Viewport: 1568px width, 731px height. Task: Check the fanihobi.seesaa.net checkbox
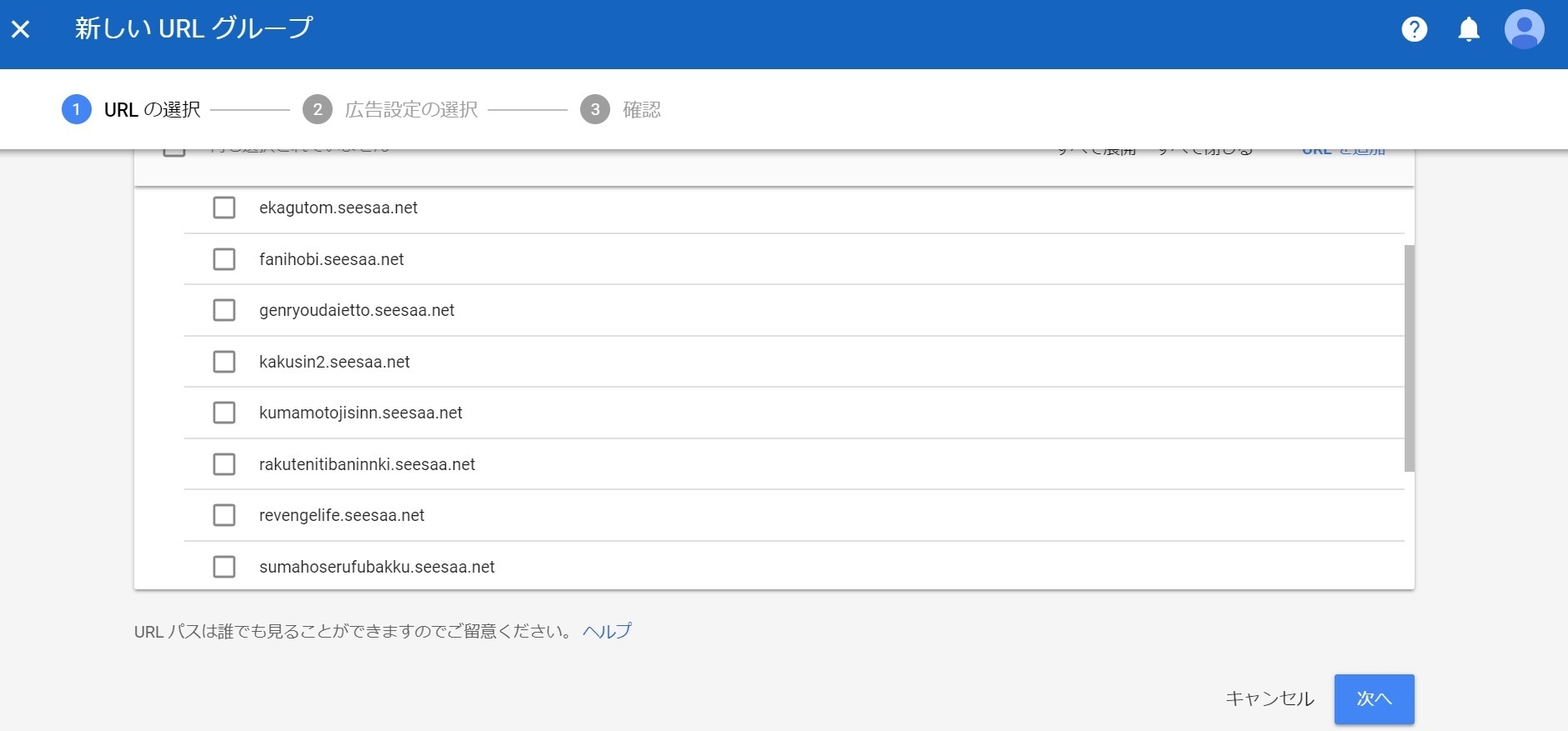pyautogui.click(x=224, y=259)
